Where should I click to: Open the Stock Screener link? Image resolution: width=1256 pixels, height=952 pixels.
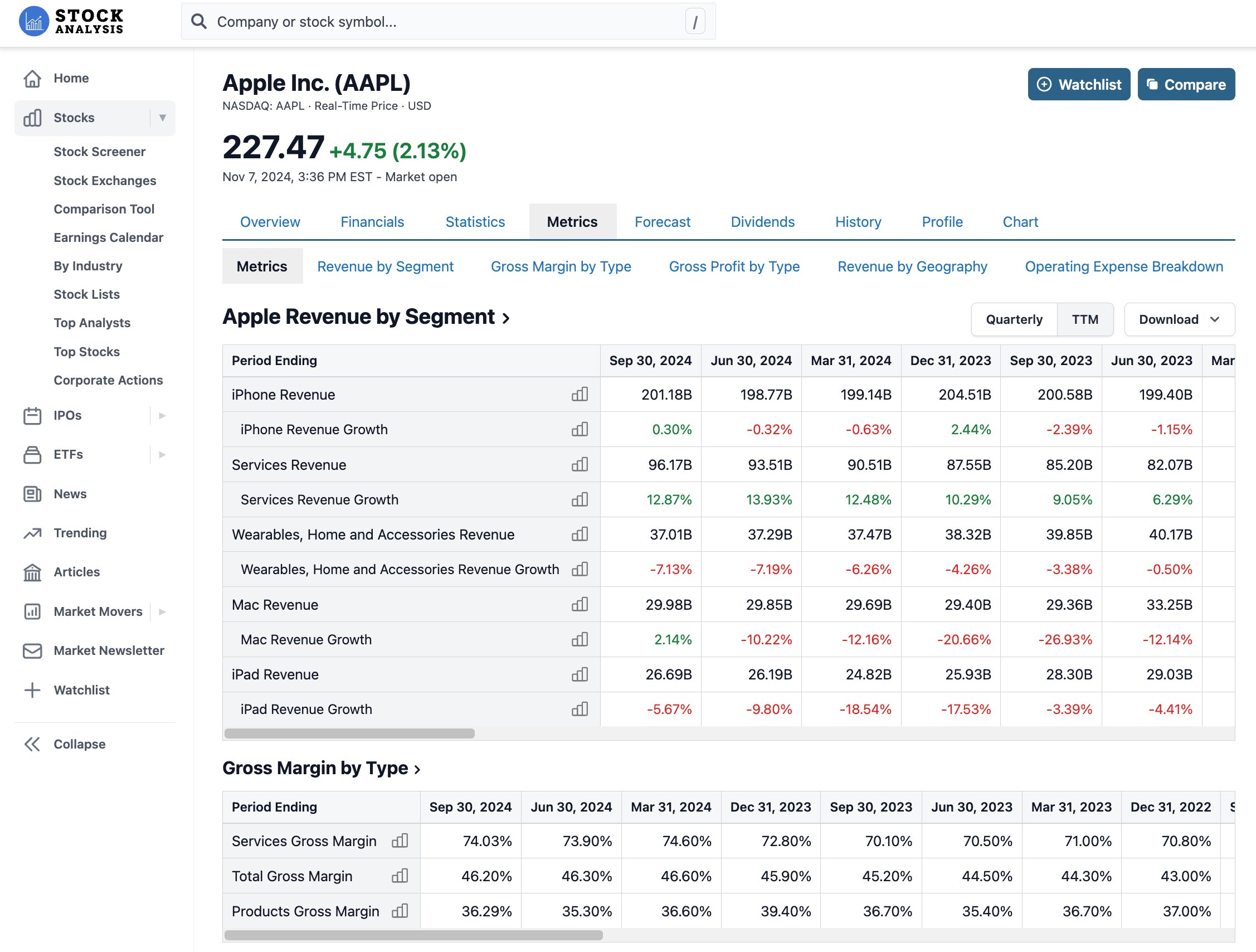99,152
